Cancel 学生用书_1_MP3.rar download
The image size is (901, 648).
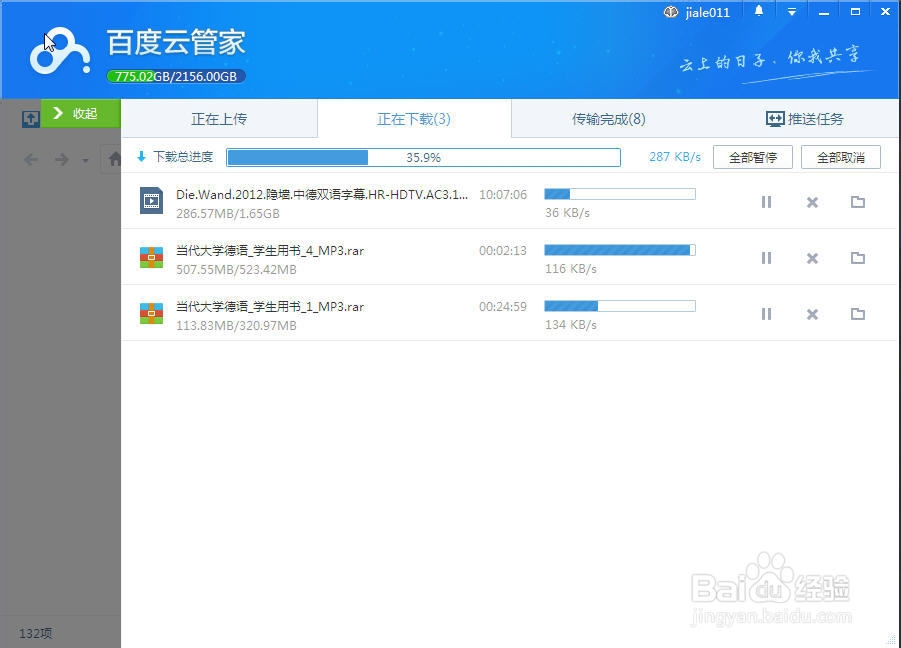(x=812, y=314)
